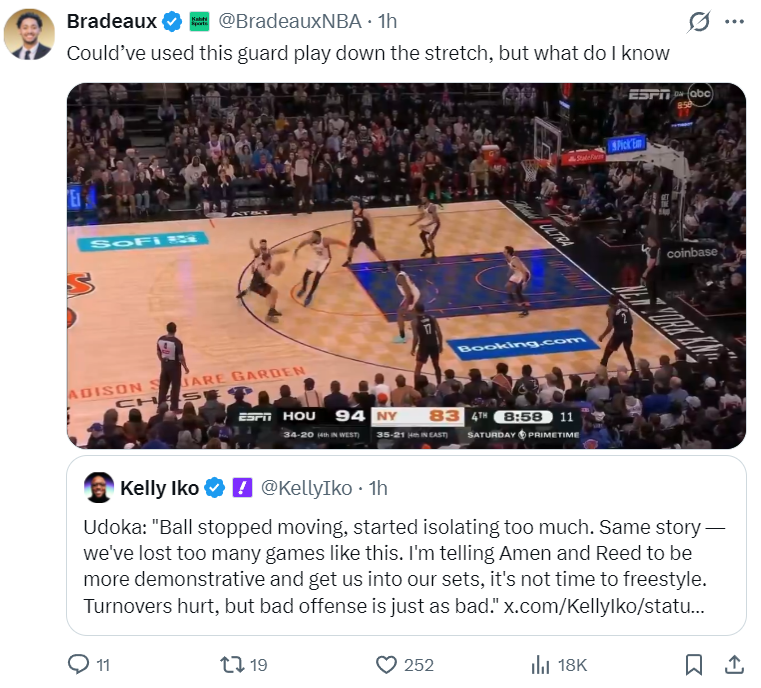
Task: Click the share post icon
Action: click(x=733, y=664)
